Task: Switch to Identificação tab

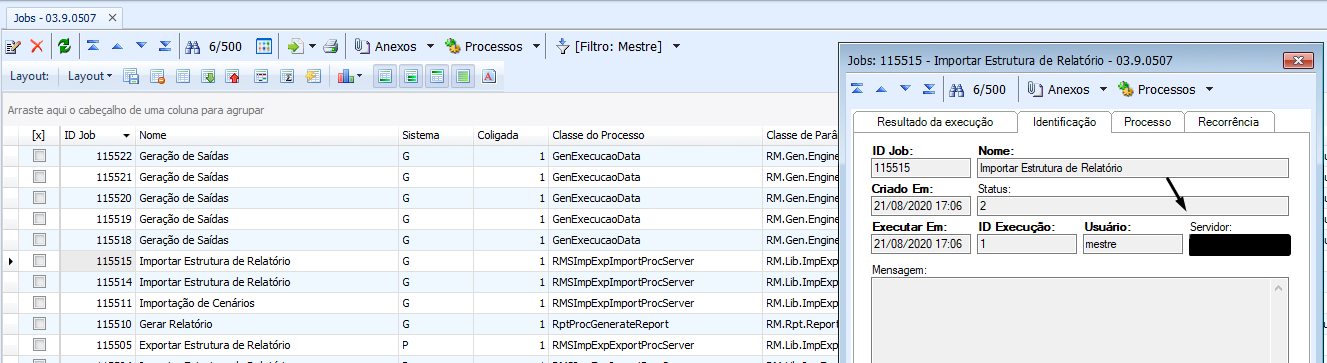Action: (1064, 122)
